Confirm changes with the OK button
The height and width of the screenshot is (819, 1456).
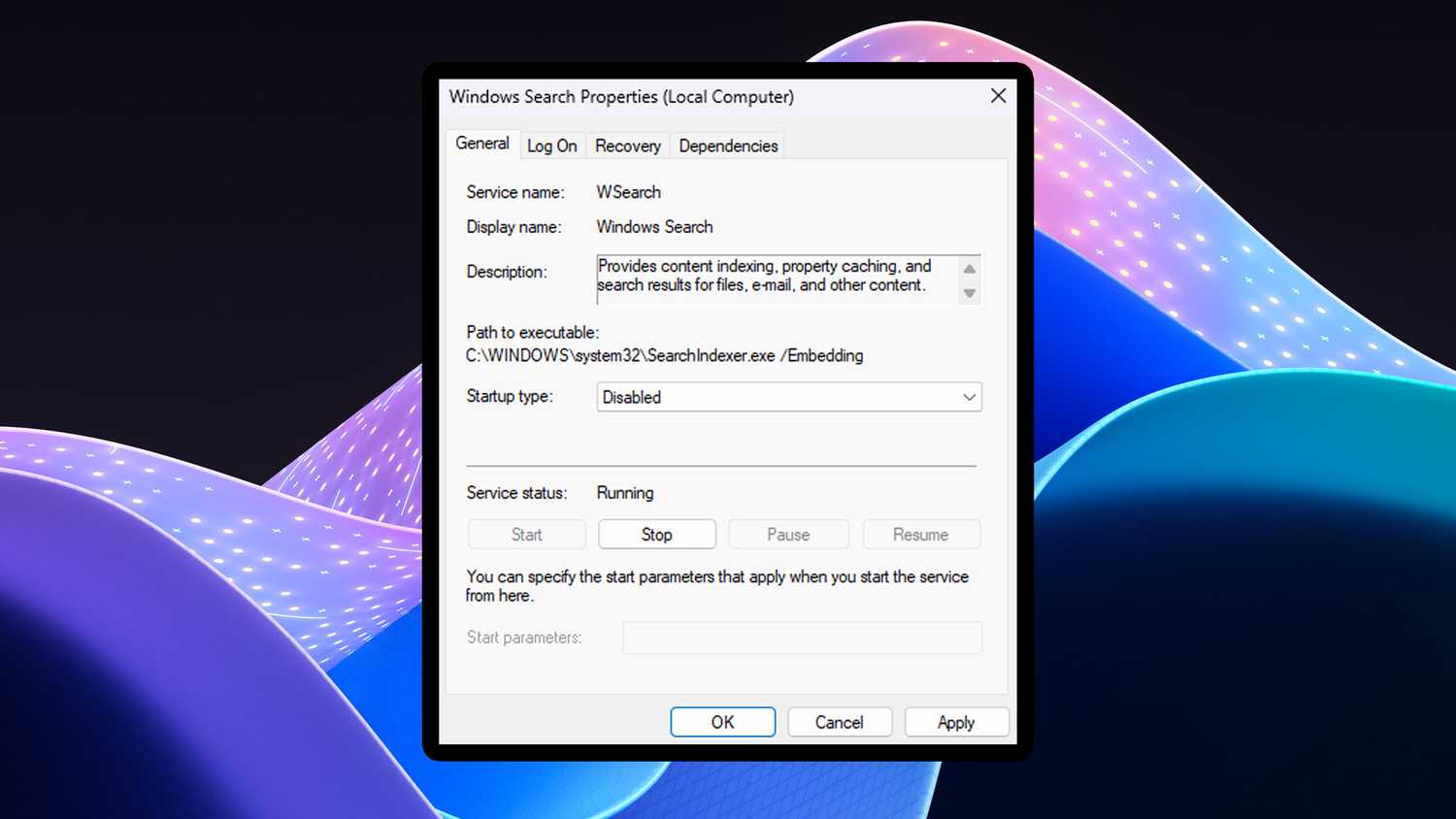[x=722, y=722]
